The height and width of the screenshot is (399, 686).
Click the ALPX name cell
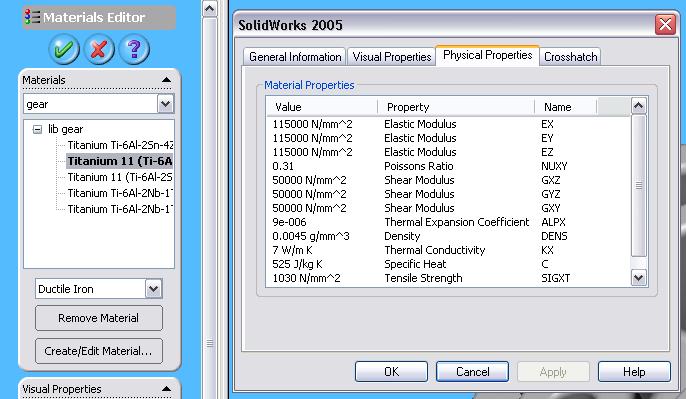pyautogui.click(x=553, y=222)
